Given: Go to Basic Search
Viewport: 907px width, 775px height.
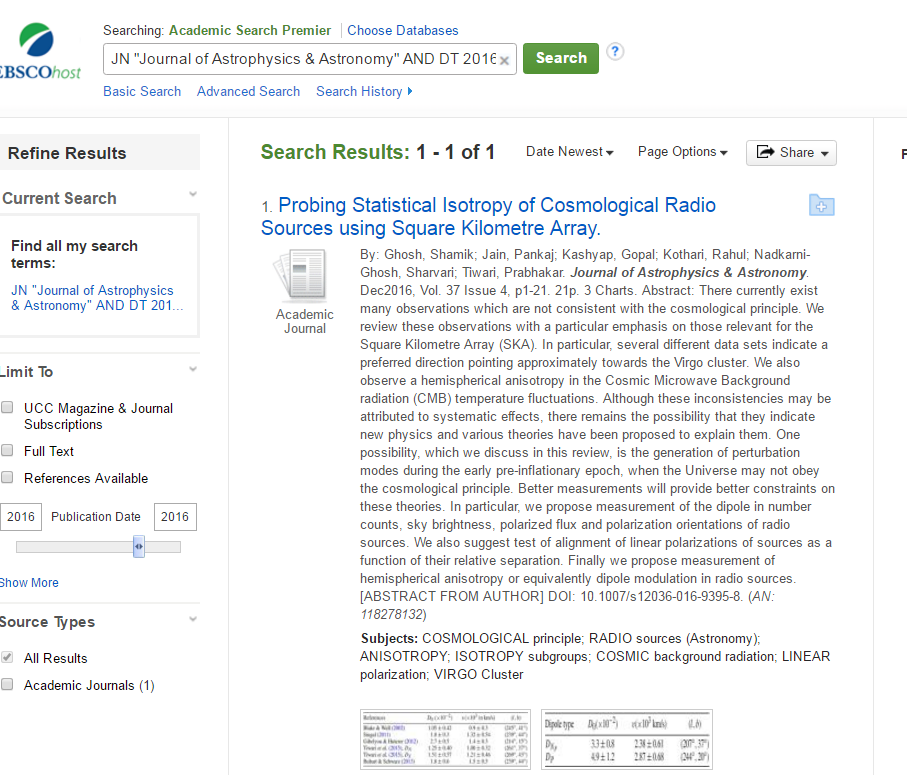Looking at the screenshot, I should coord(142,91).
